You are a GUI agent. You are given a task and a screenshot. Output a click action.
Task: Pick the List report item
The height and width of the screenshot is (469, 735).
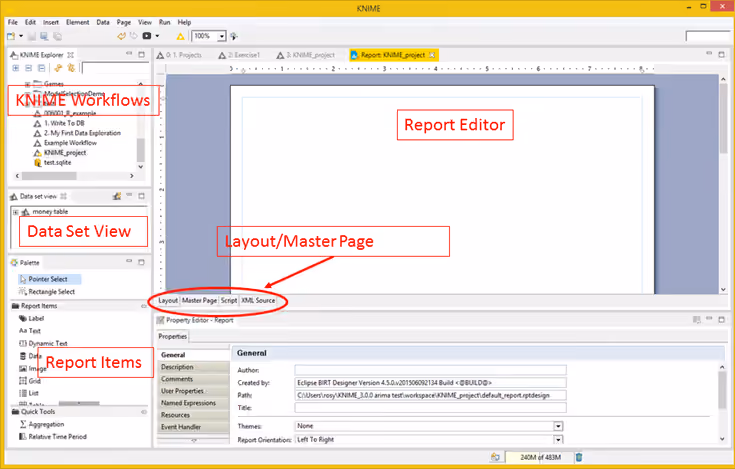coord(33,393)
